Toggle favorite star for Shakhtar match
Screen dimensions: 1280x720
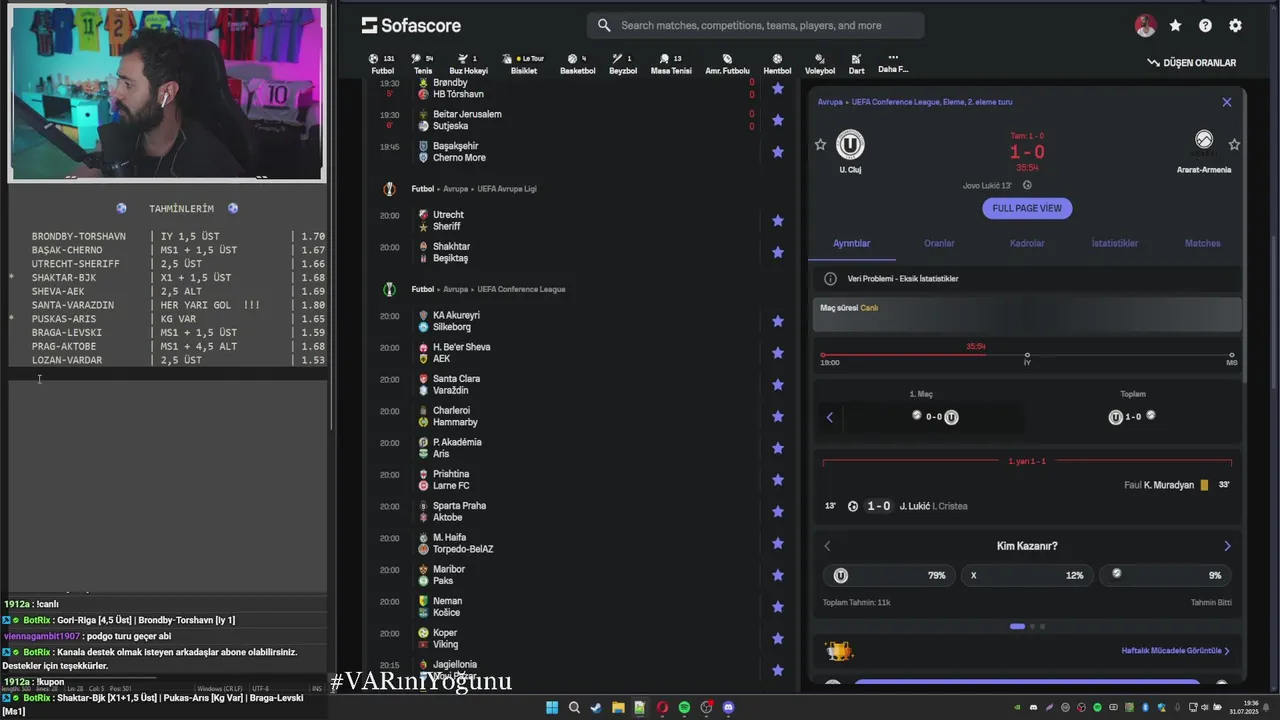click(x=777, y=252)
